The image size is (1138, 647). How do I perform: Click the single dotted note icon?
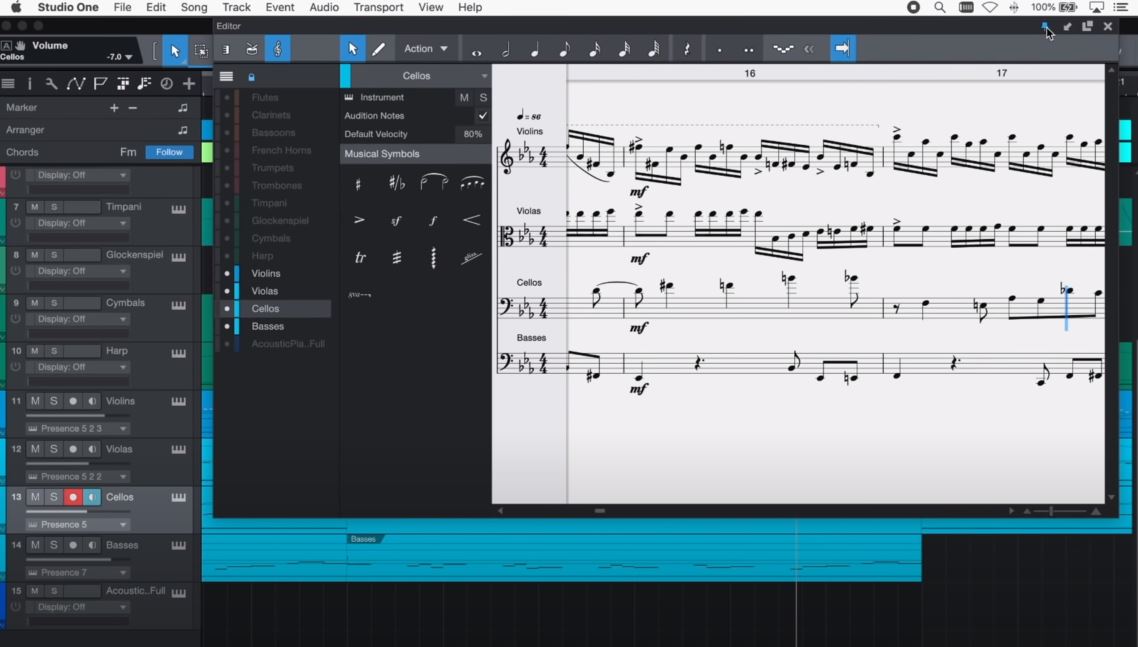[719, 50]
